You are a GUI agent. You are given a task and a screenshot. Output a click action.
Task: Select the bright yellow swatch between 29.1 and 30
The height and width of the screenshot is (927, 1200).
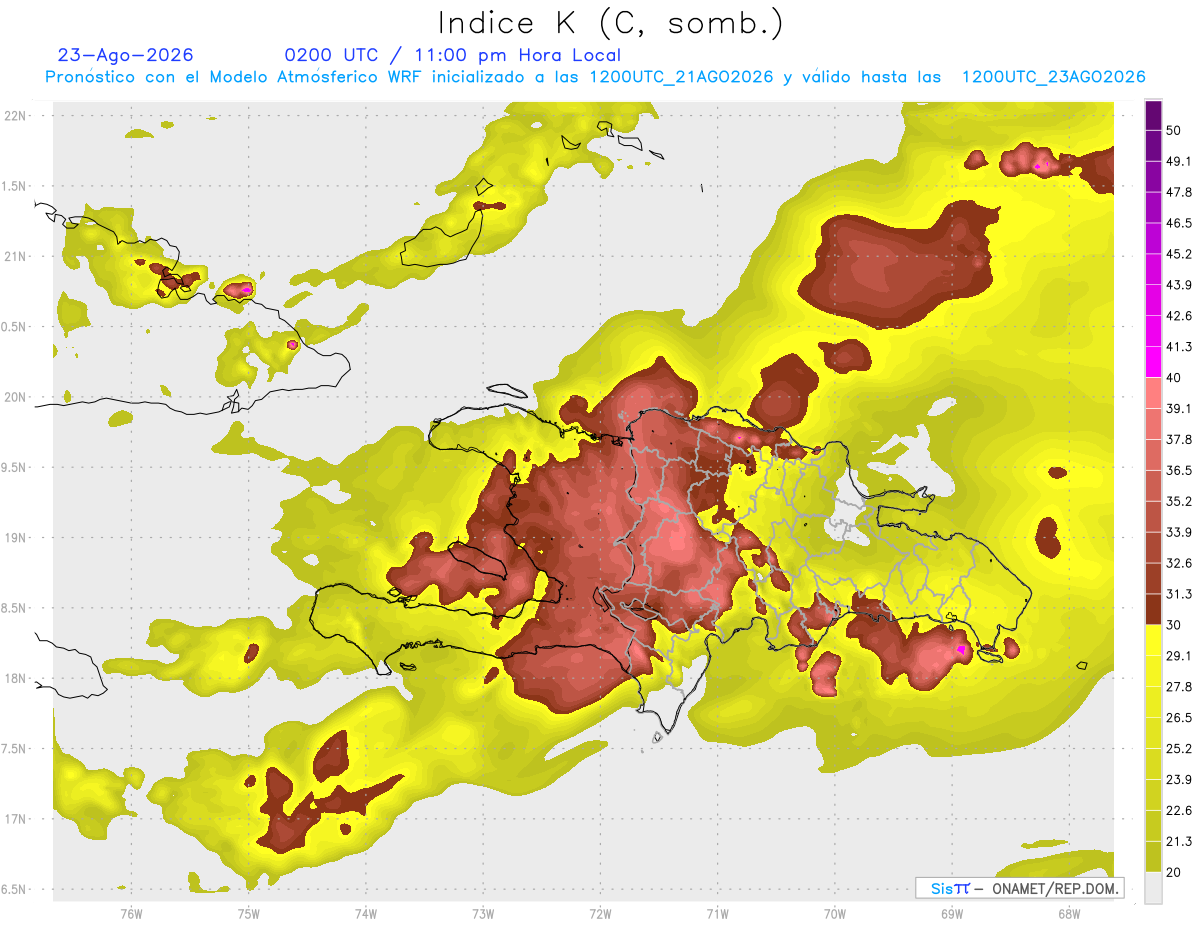point(1153,640)
